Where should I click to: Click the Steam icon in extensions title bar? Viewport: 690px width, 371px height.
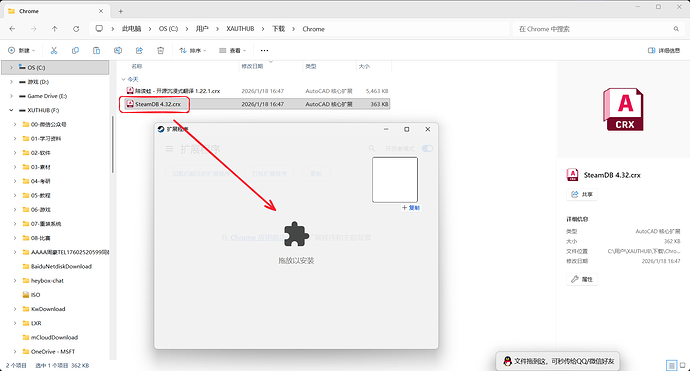[161, 129]
